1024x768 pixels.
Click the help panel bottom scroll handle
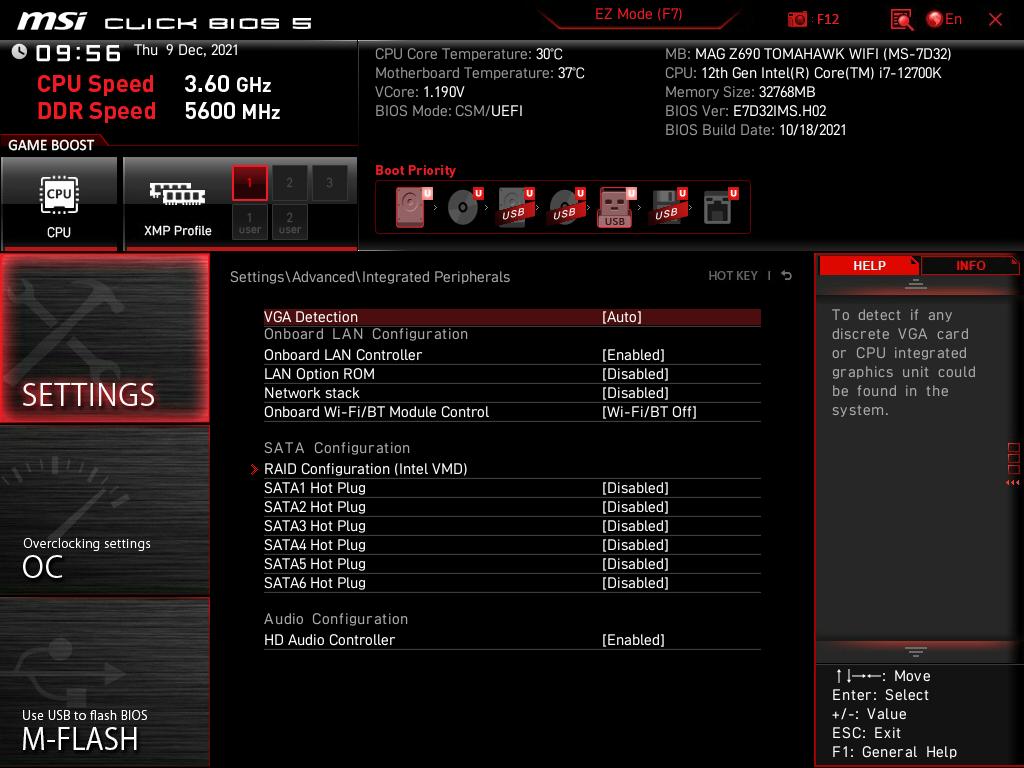(x=916, y=651)
